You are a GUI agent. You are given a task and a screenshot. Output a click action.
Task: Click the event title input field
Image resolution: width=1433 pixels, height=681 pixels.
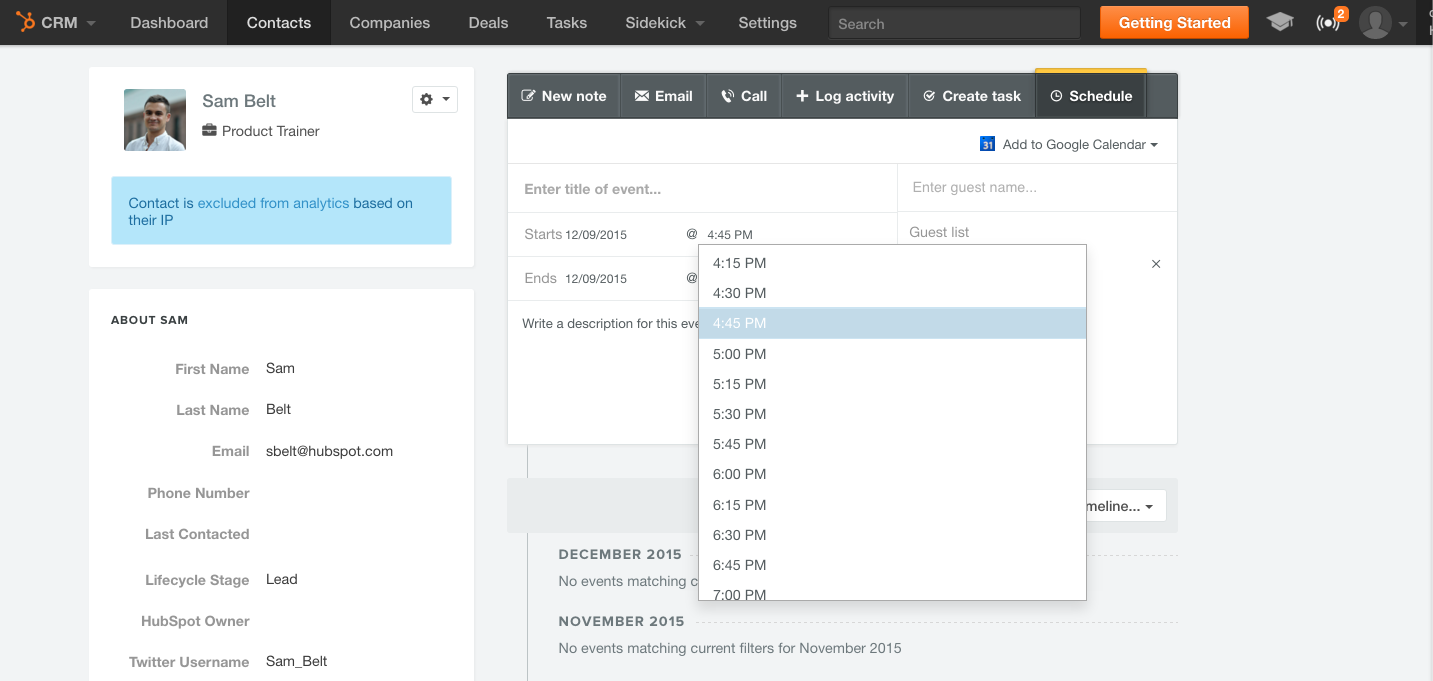tap(702, 189)
